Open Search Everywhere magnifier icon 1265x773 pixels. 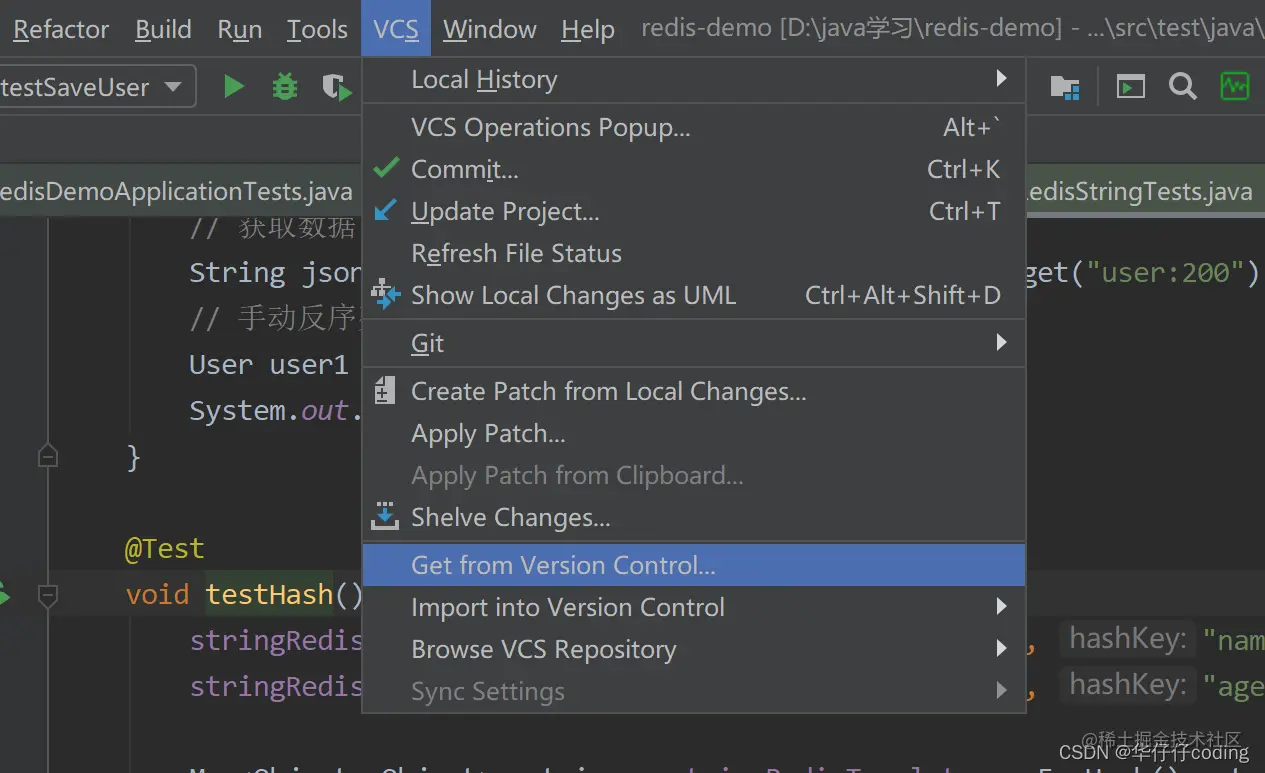click(x=1183, y=87)
